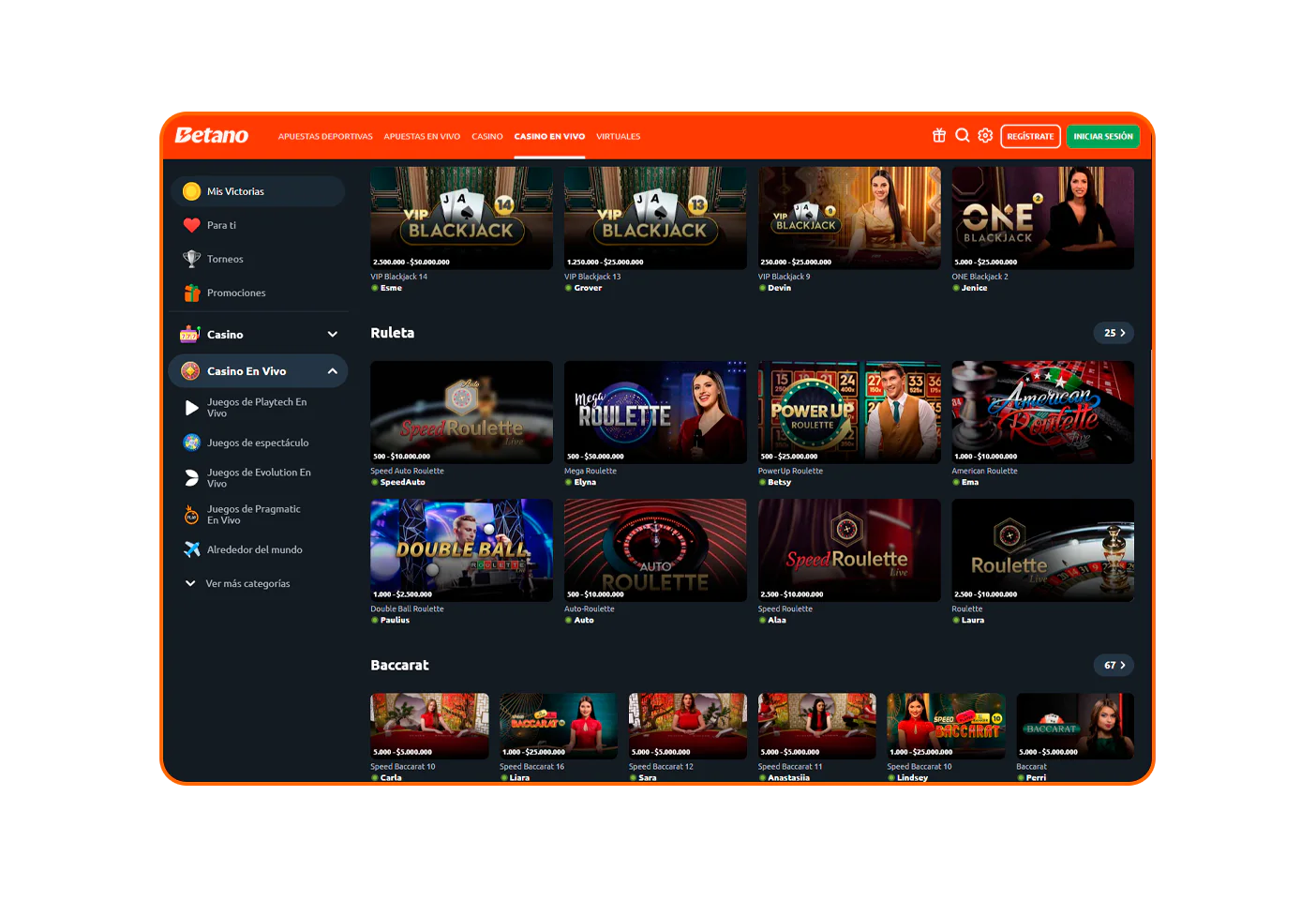Open the gift promotions icon in header
The image size is (1316, 901).
pyautogui.click(x=939, y=136)
